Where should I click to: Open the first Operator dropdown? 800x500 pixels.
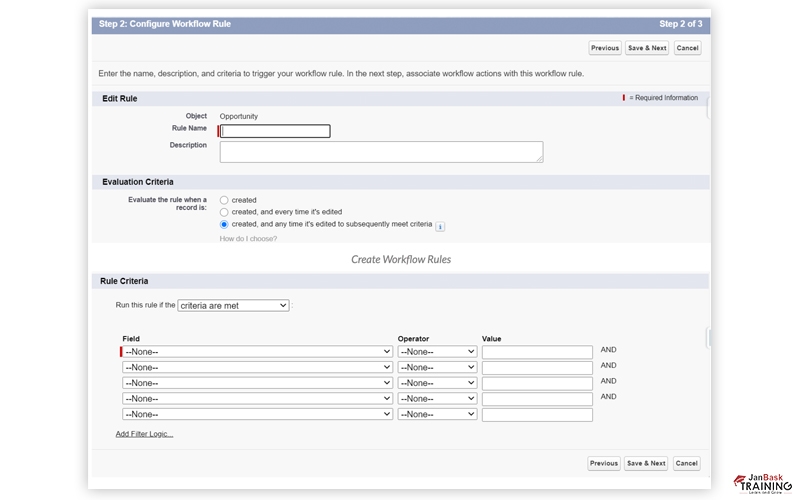437,352
